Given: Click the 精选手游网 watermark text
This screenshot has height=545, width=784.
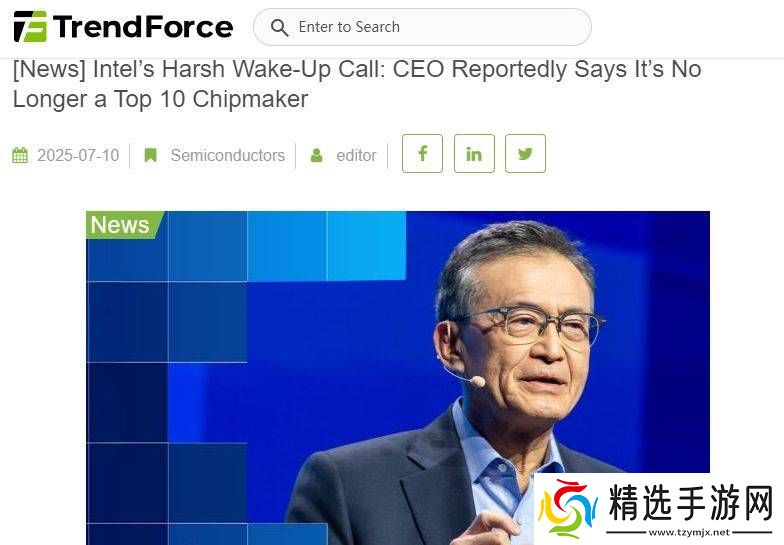Looking at the screenshot, I should tap(690, 502).
